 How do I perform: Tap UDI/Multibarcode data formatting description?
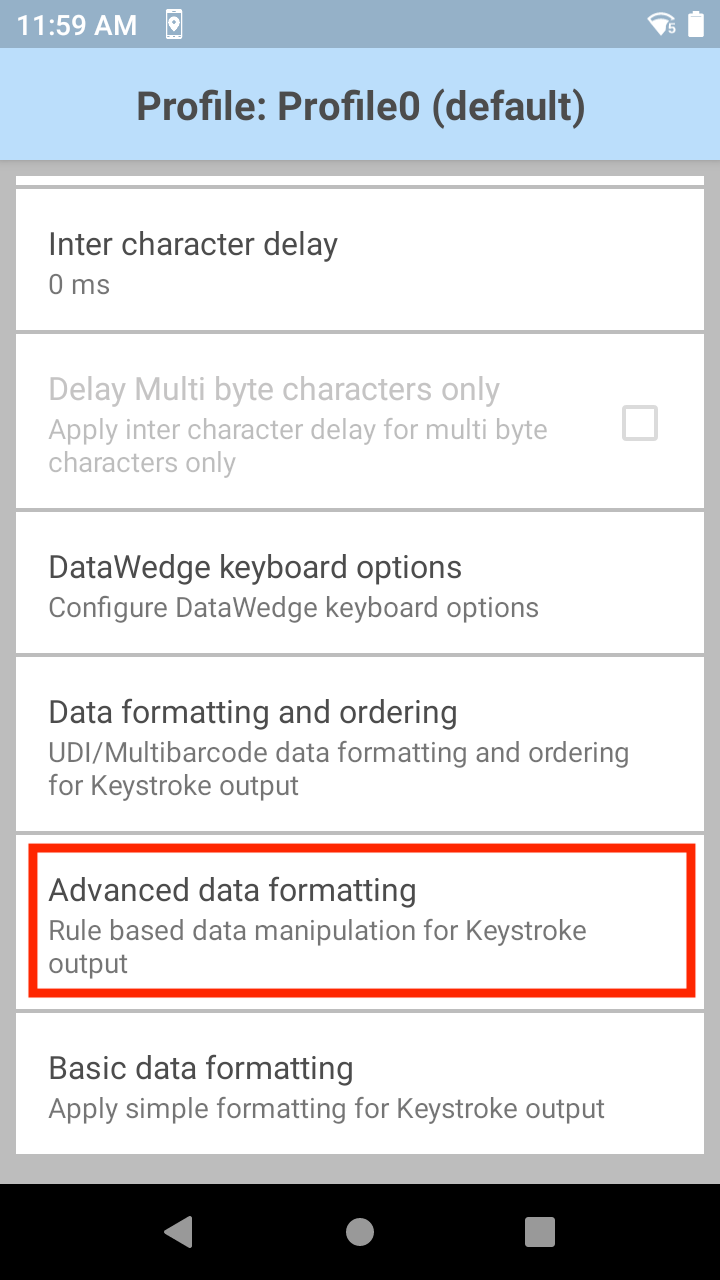tap(338, 769)
